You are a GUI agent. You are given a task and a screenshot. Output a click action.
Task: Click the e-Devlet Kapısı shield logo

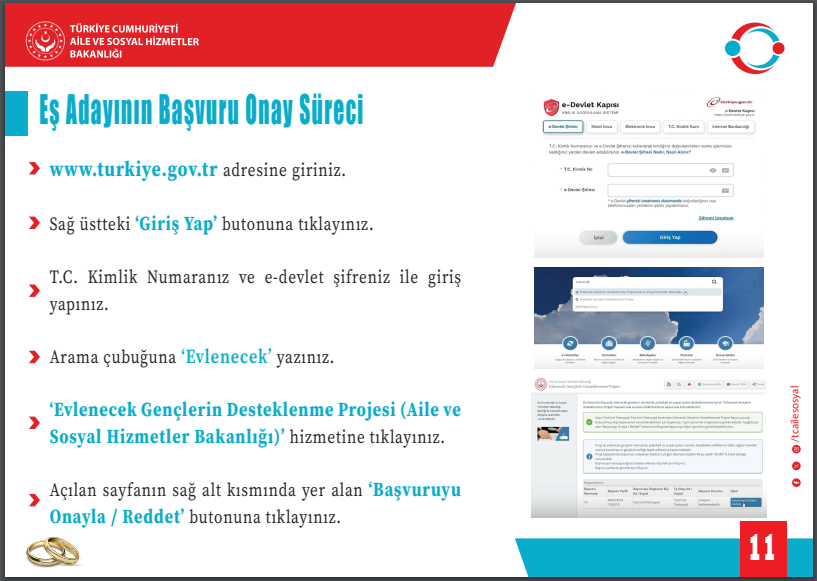(551, 107)
